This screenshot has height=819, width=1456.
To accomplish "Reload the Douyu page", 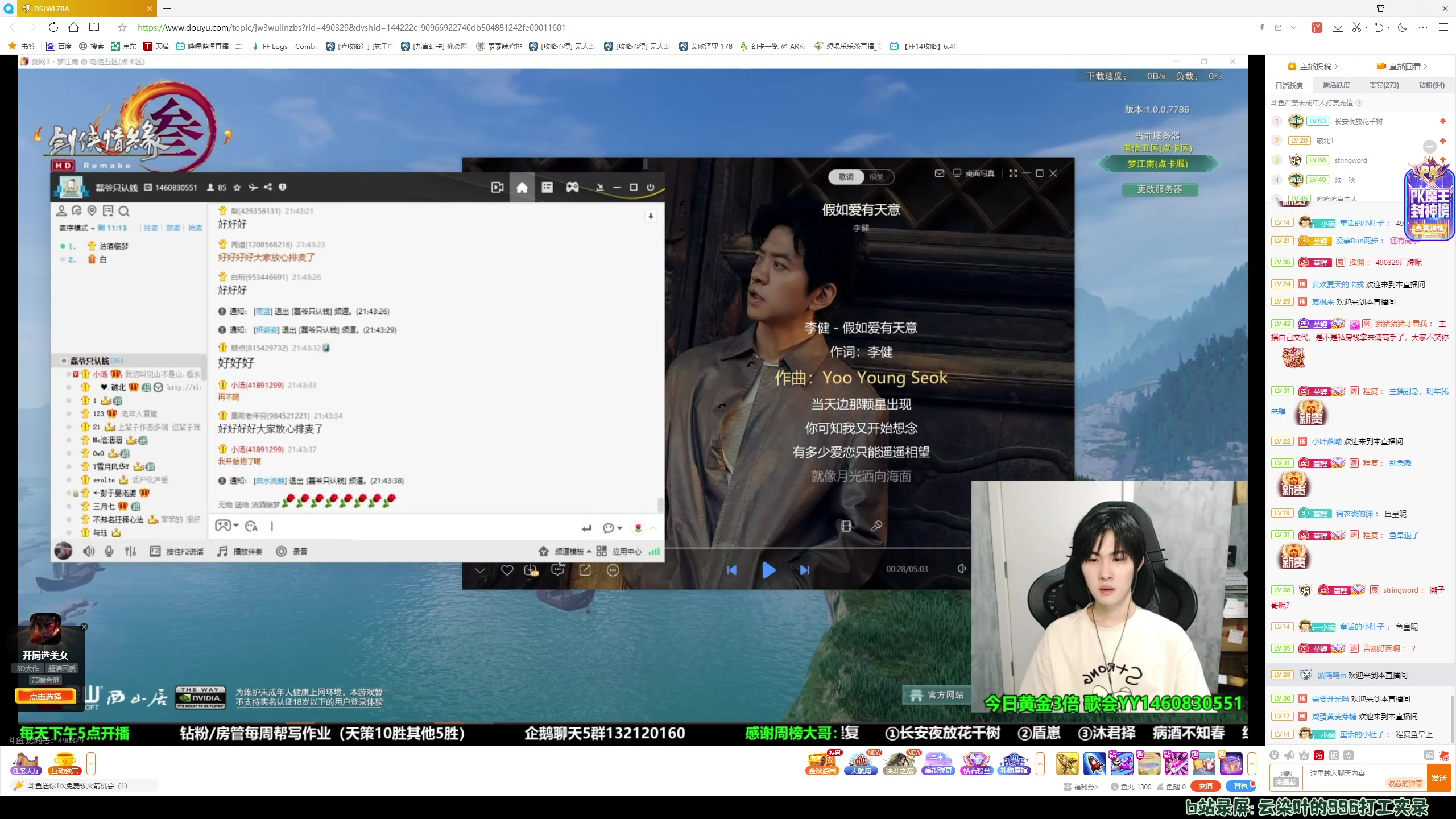I will coord(53,27).
